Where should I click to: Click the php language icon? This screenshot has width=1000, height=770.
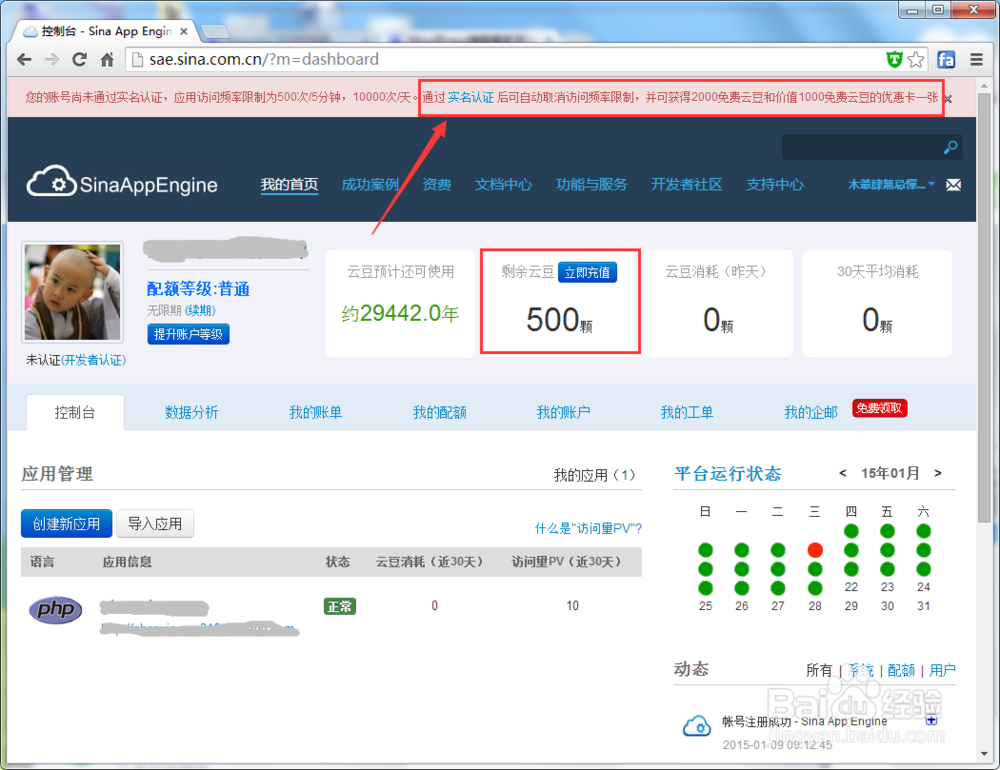[55, 610]
